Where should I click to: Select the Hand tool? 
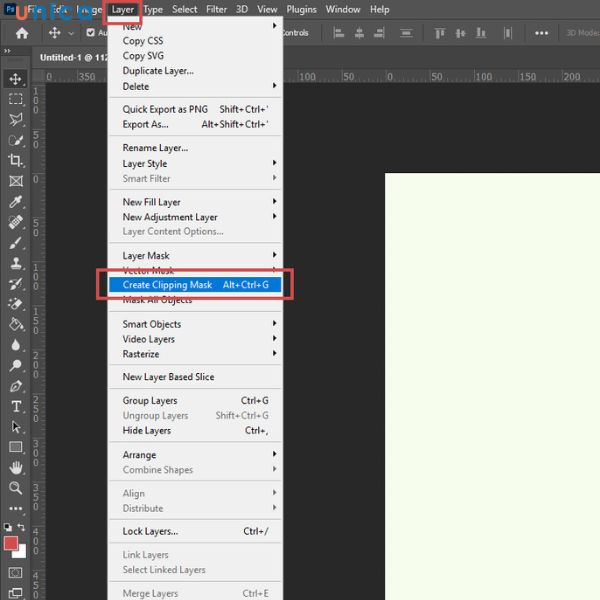point(16,467)
